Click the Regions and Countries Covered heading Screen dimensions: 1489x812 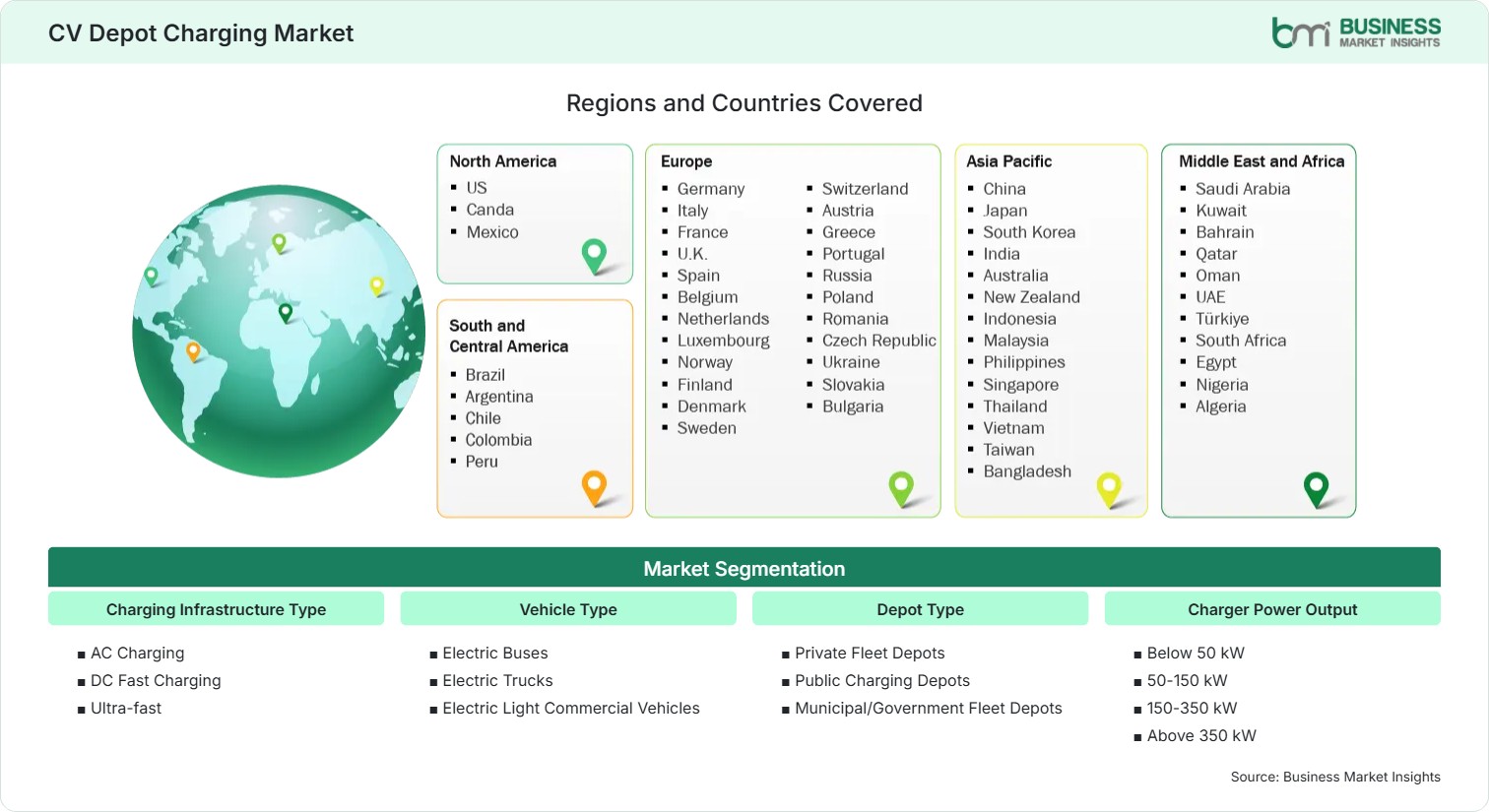point(744,103)
